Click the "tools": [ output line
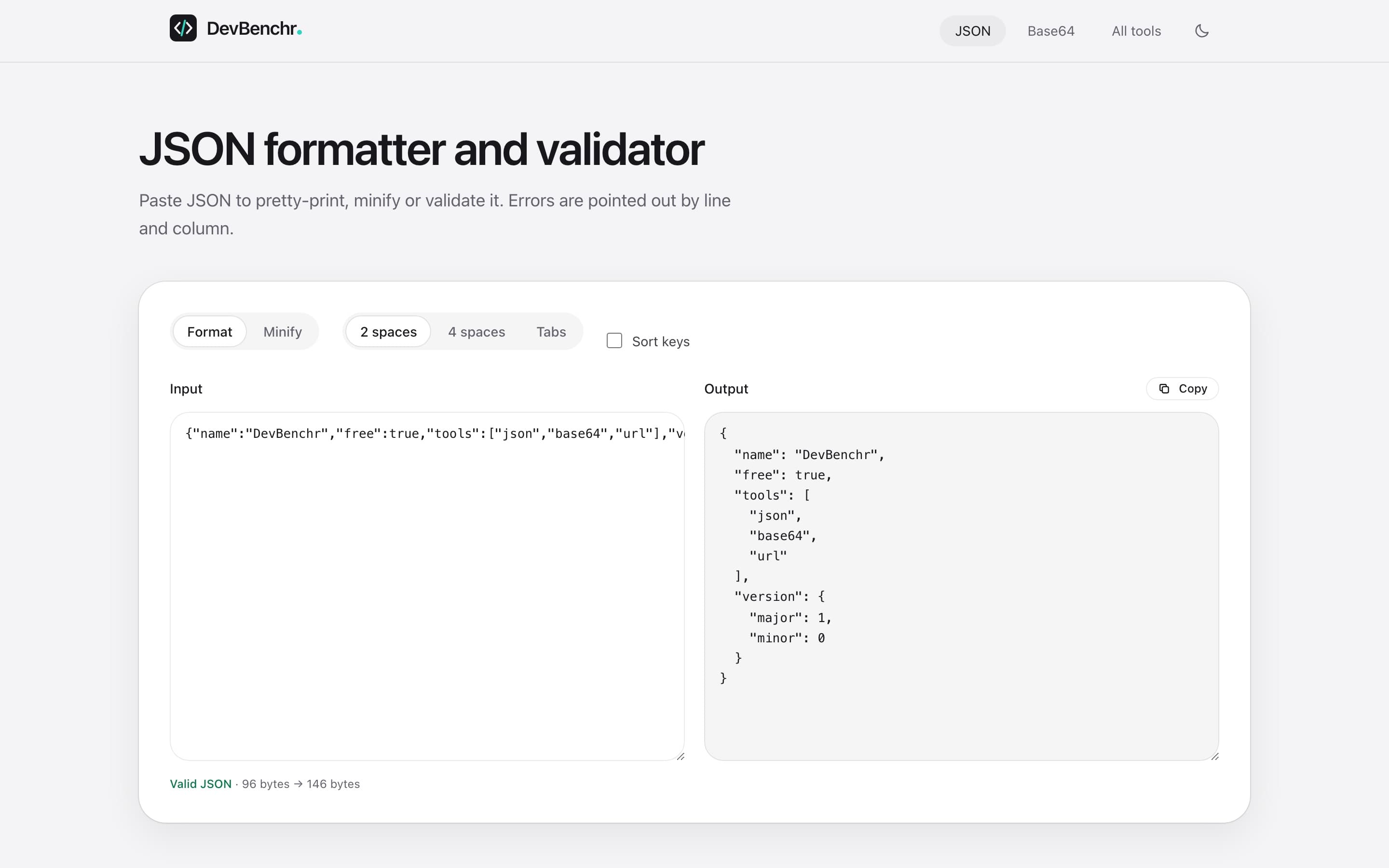The image size is (1389, 868). coord(772,495)
